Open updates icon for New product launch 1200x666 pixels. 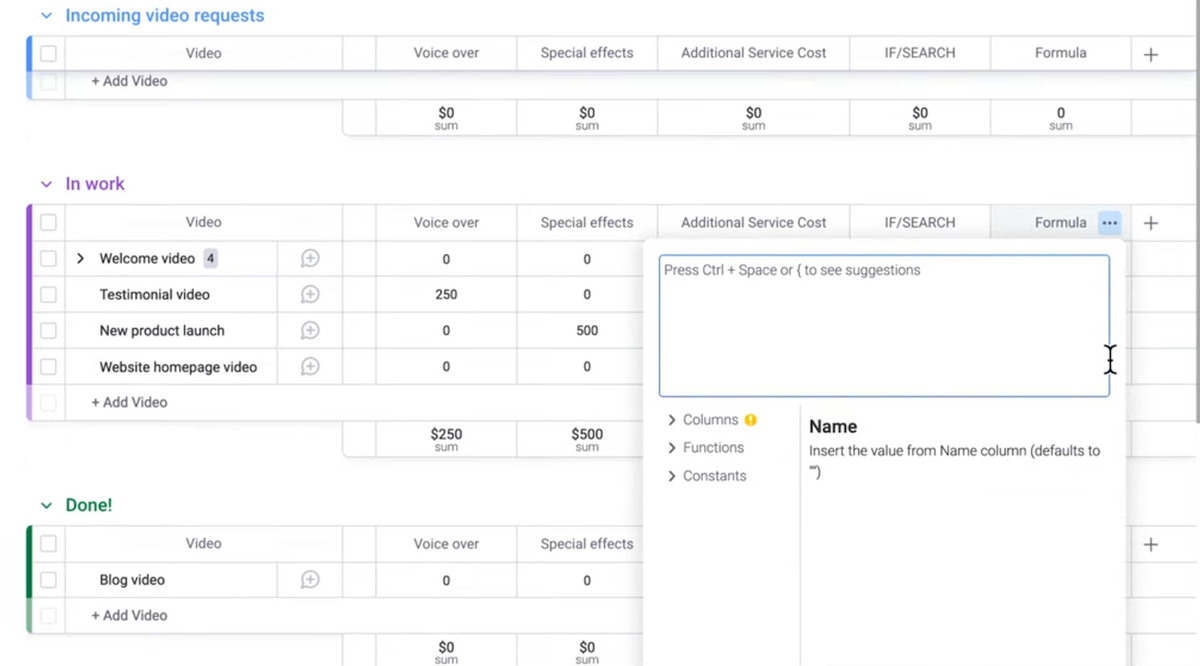pos(310,331)
